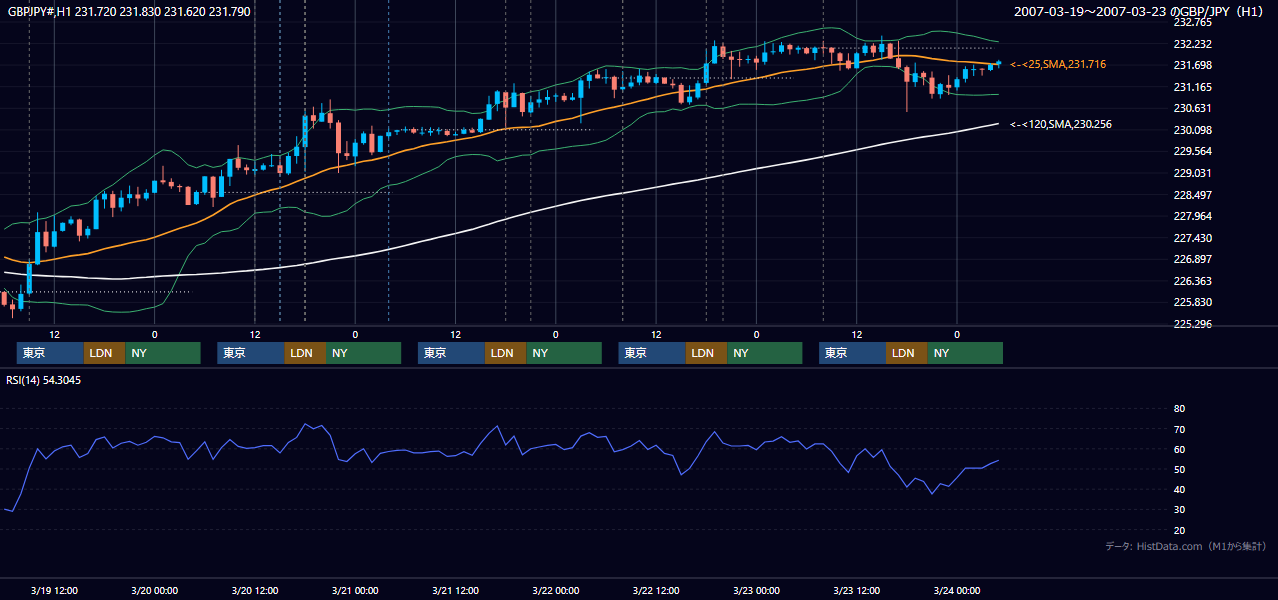Select the 東京 session box for 3/21
Screen dimensions: 1278x600
(451, 353)
